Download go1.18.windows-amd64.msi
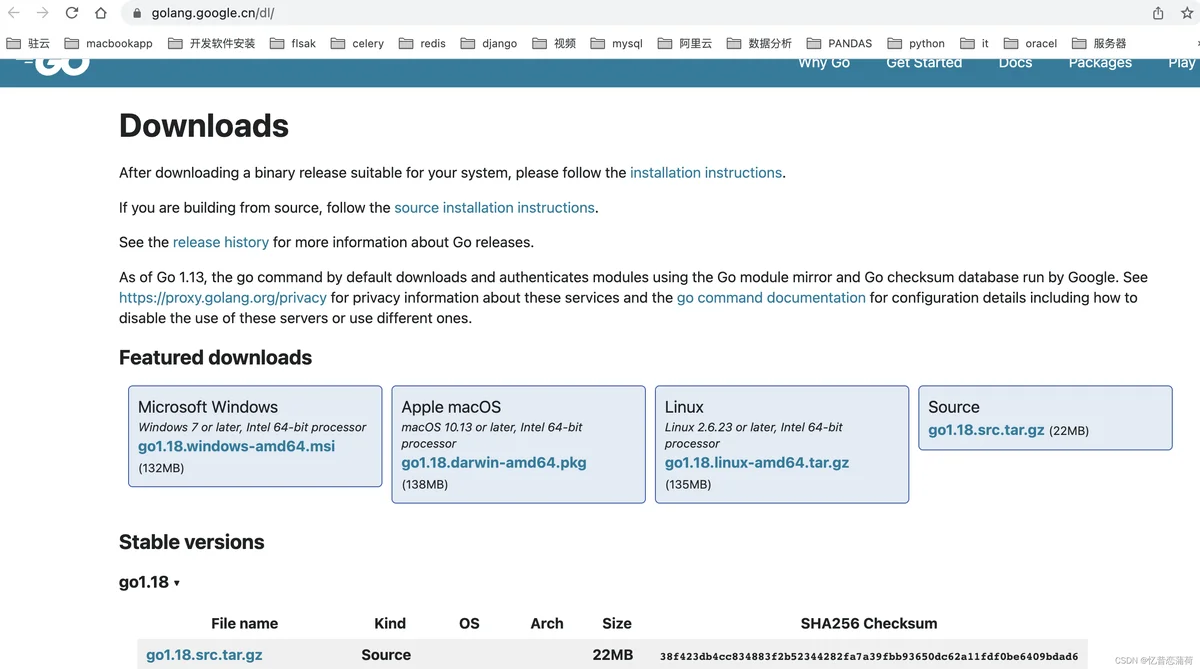This screenshot has height=669, width=1200. click(x=236, y=446)
